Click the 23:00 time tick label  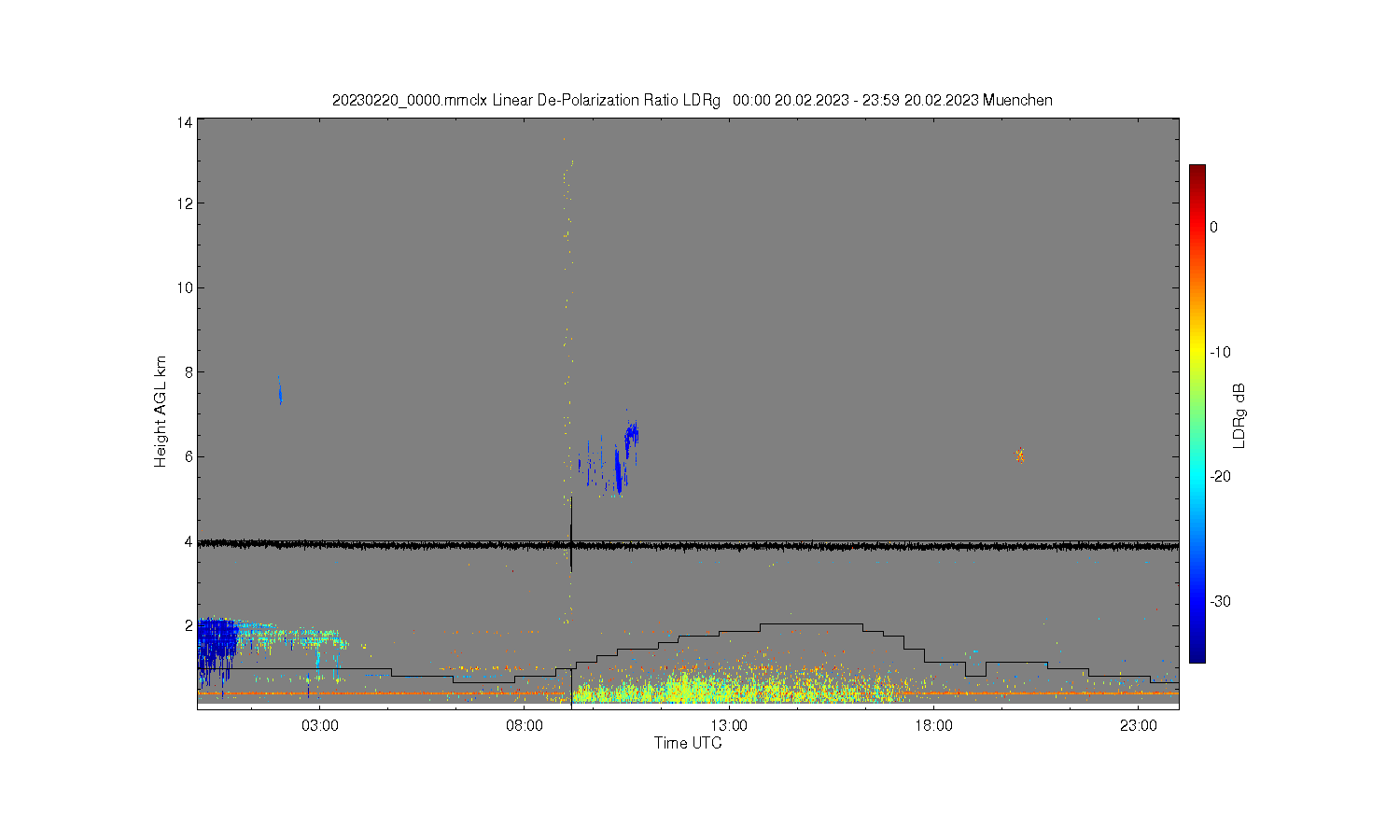(x=1138, y=726)
